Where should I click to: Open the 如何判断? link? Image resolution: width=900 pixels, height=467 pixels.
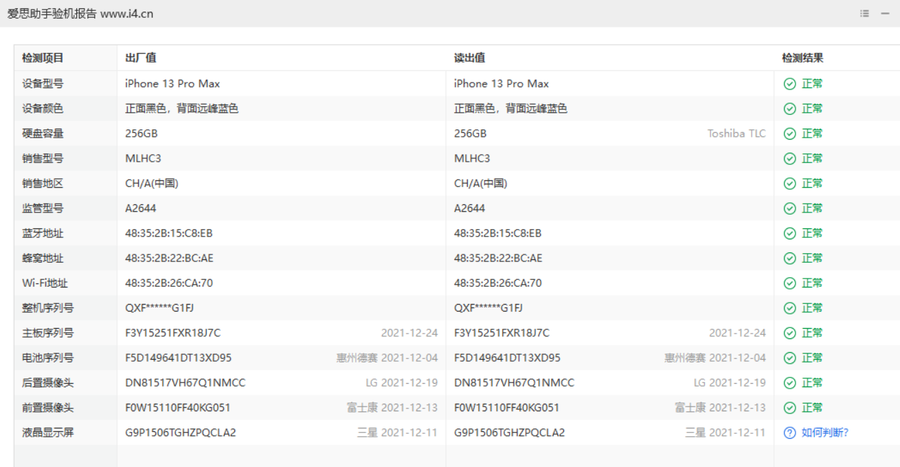tap(825, 433)
